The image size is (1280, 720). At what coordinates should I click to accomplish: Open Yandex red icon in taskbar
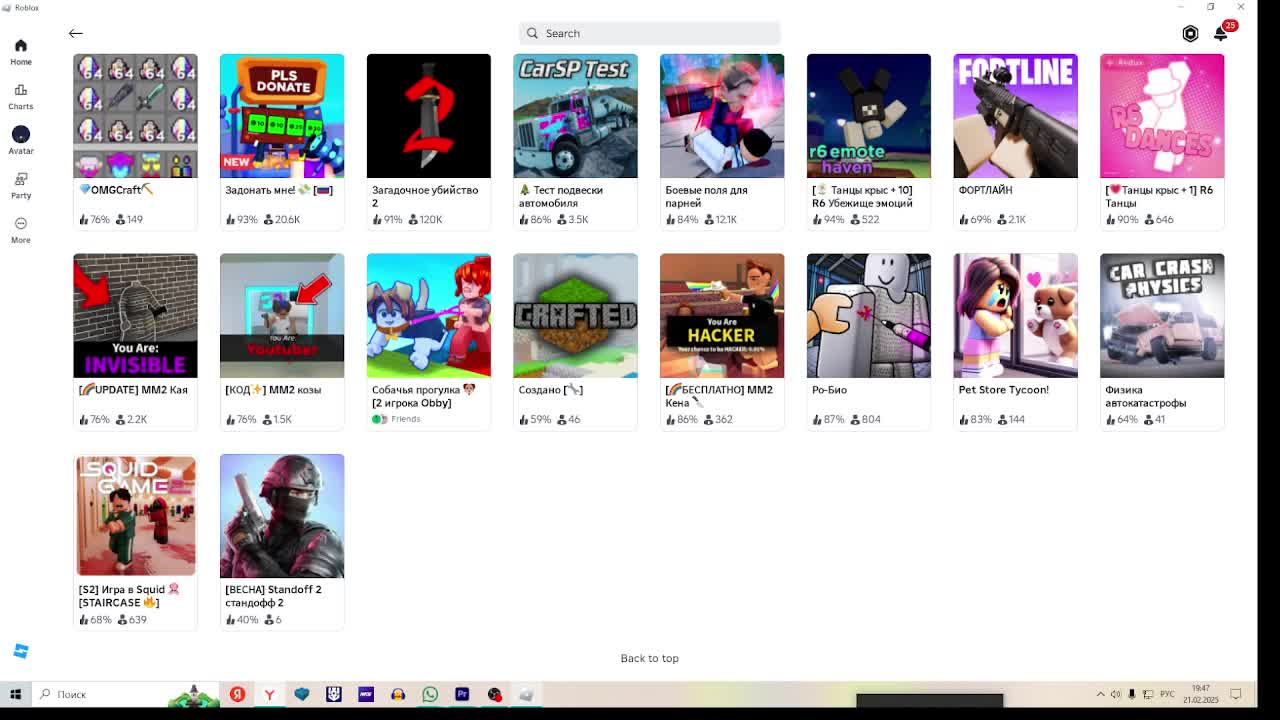237,694
